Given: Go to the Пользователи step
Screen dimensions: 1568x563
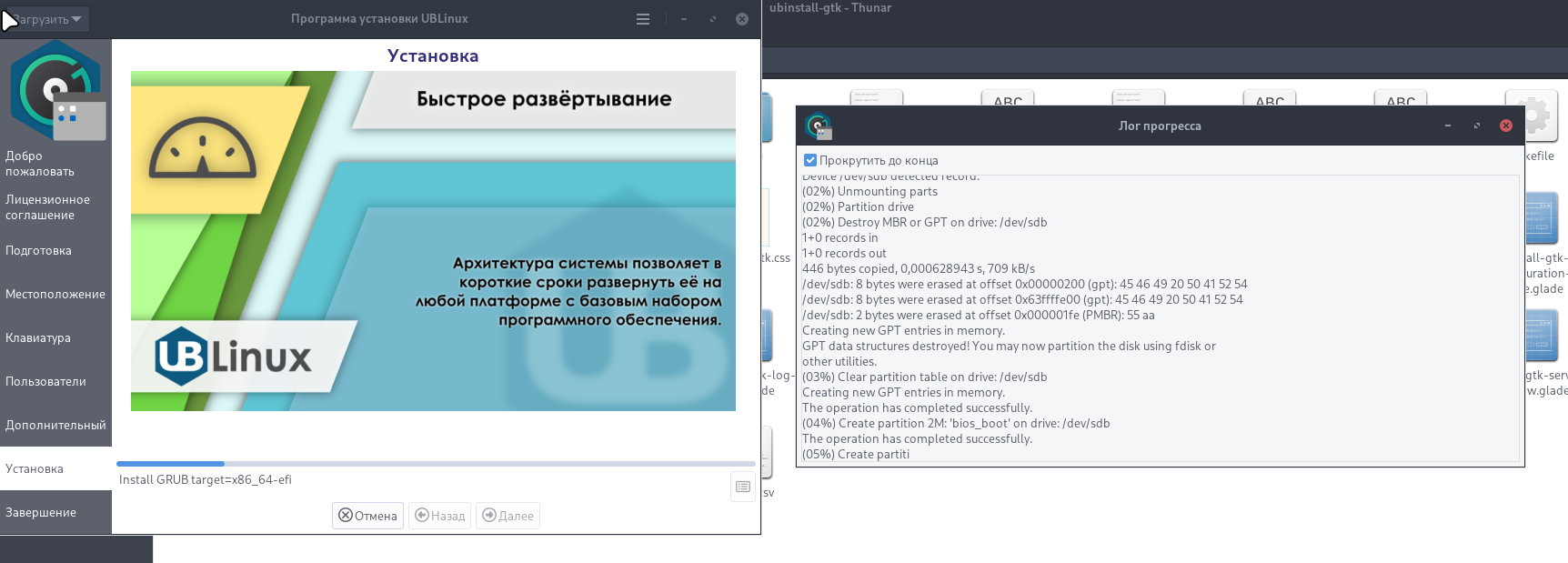Looking at the screenshot, I should [55, 382].
